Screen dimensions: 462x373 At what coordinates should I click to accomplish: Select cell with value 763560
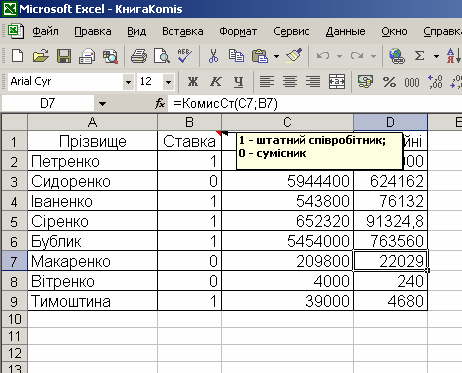(390, 241)
